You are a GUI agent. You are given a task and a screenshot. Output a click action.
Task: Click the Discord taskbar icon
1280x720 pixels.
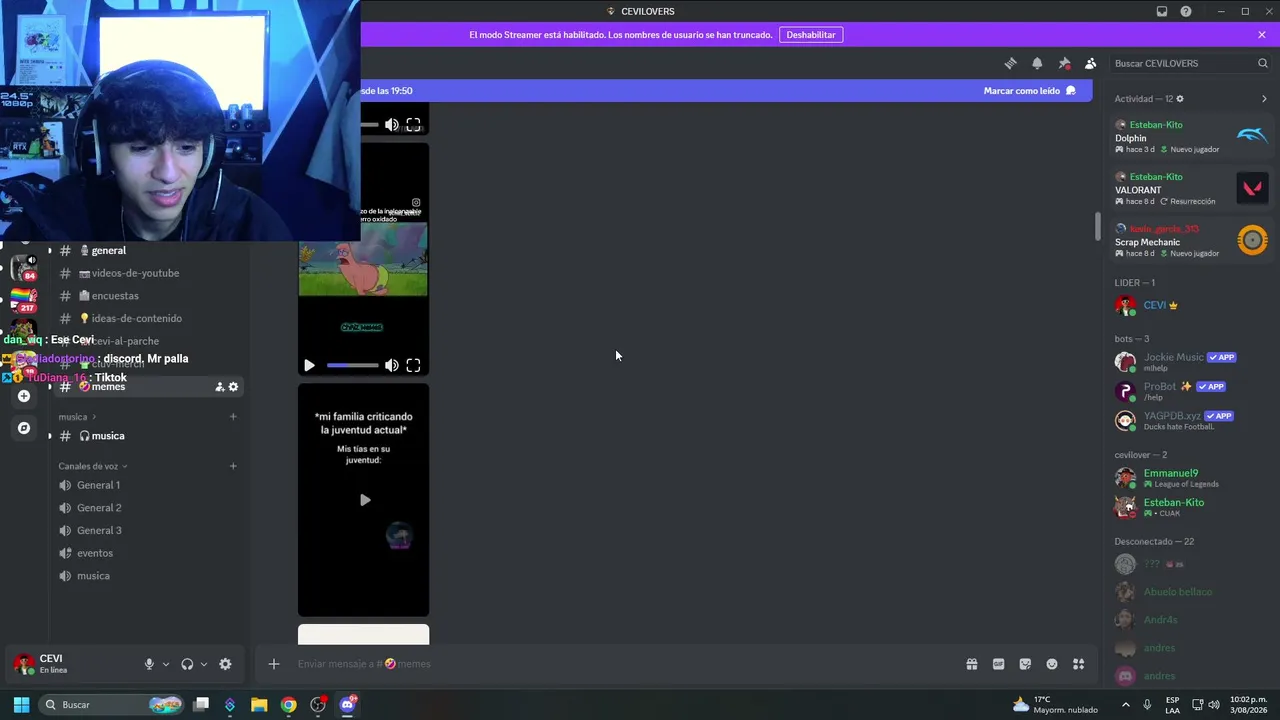coord(347,705)
